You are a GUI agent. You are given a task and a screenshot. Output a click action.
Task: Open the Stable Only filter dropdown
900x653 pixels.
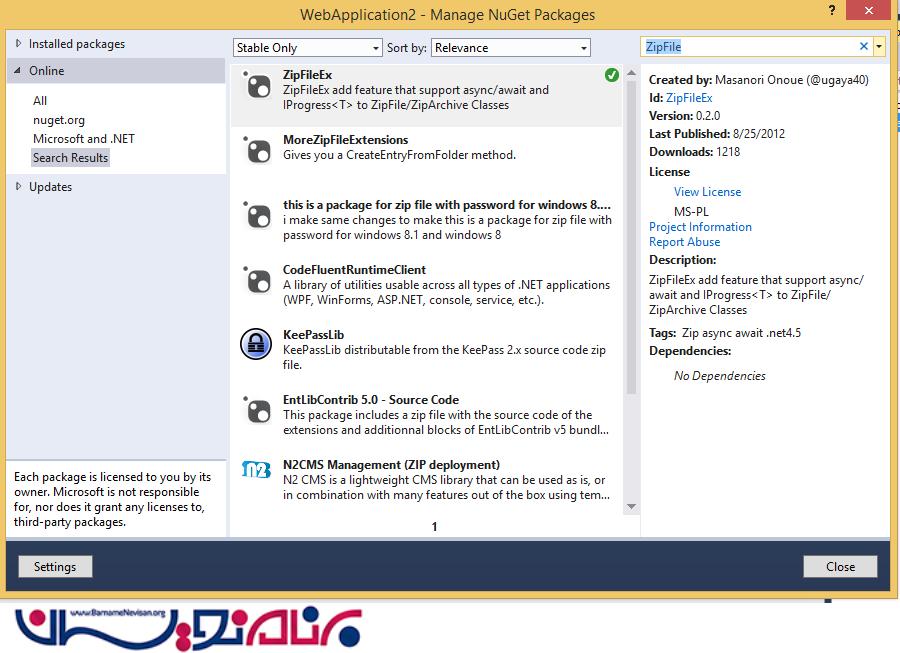click(x=307, y=48)
